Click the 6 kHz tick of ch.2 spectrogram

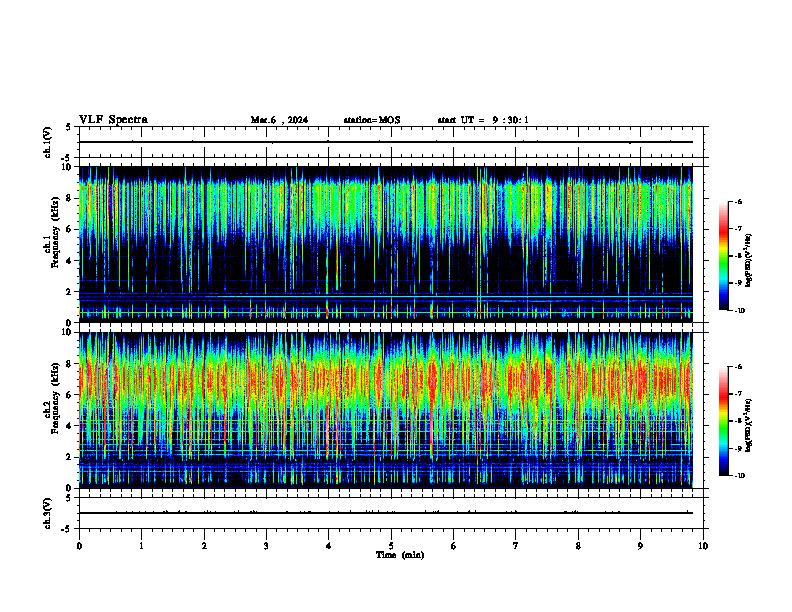tap(69, 395)
